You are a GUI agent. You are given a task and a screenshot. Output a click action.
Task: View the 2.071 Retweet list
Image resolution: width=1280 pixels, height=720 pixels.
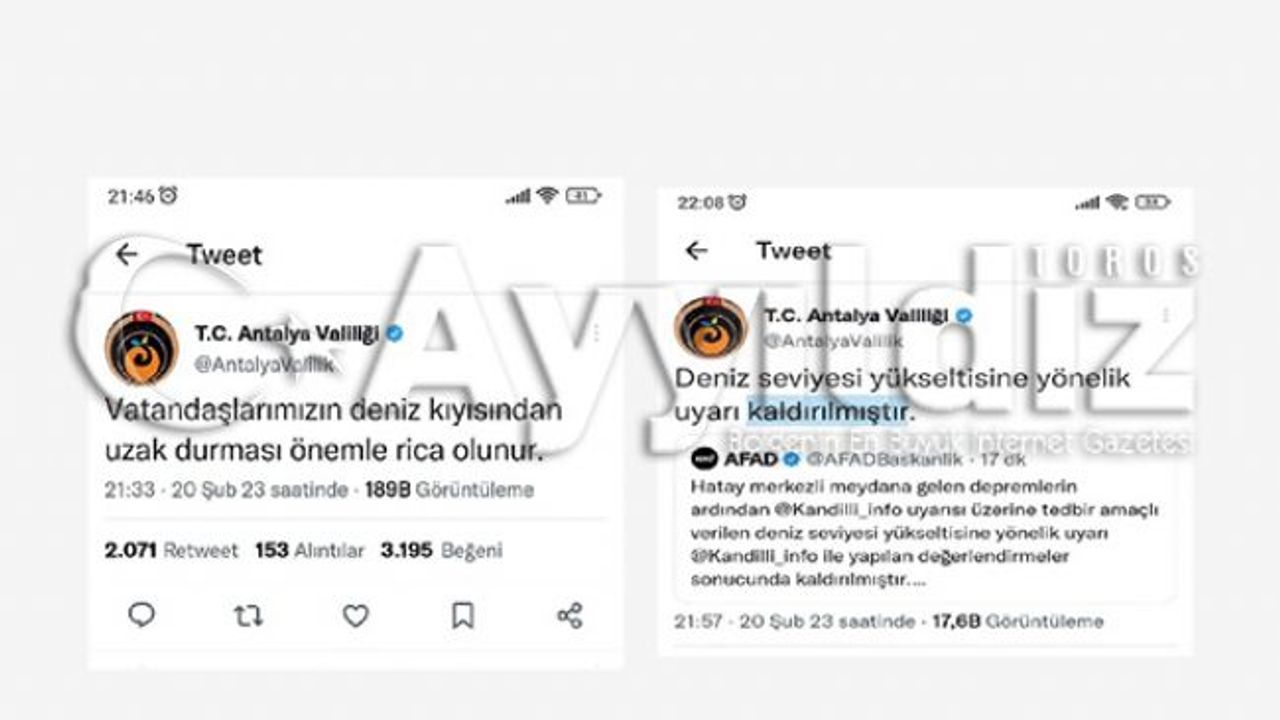[x=171, y=550]
